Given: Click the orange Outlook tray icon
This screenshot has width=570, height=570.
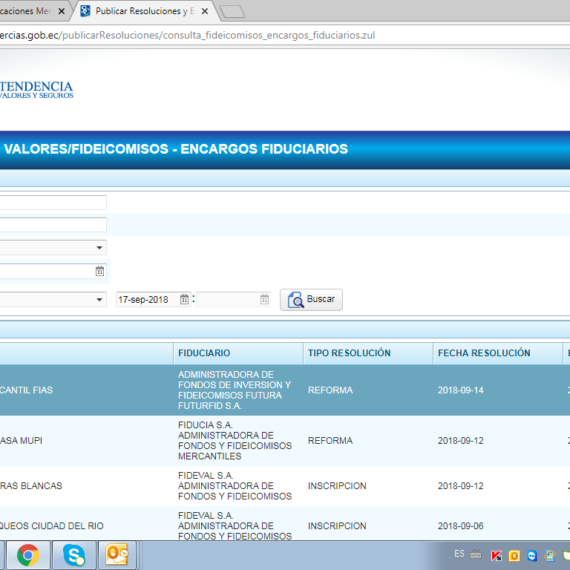Looking at the screenshot, I should tap(514, 556).
